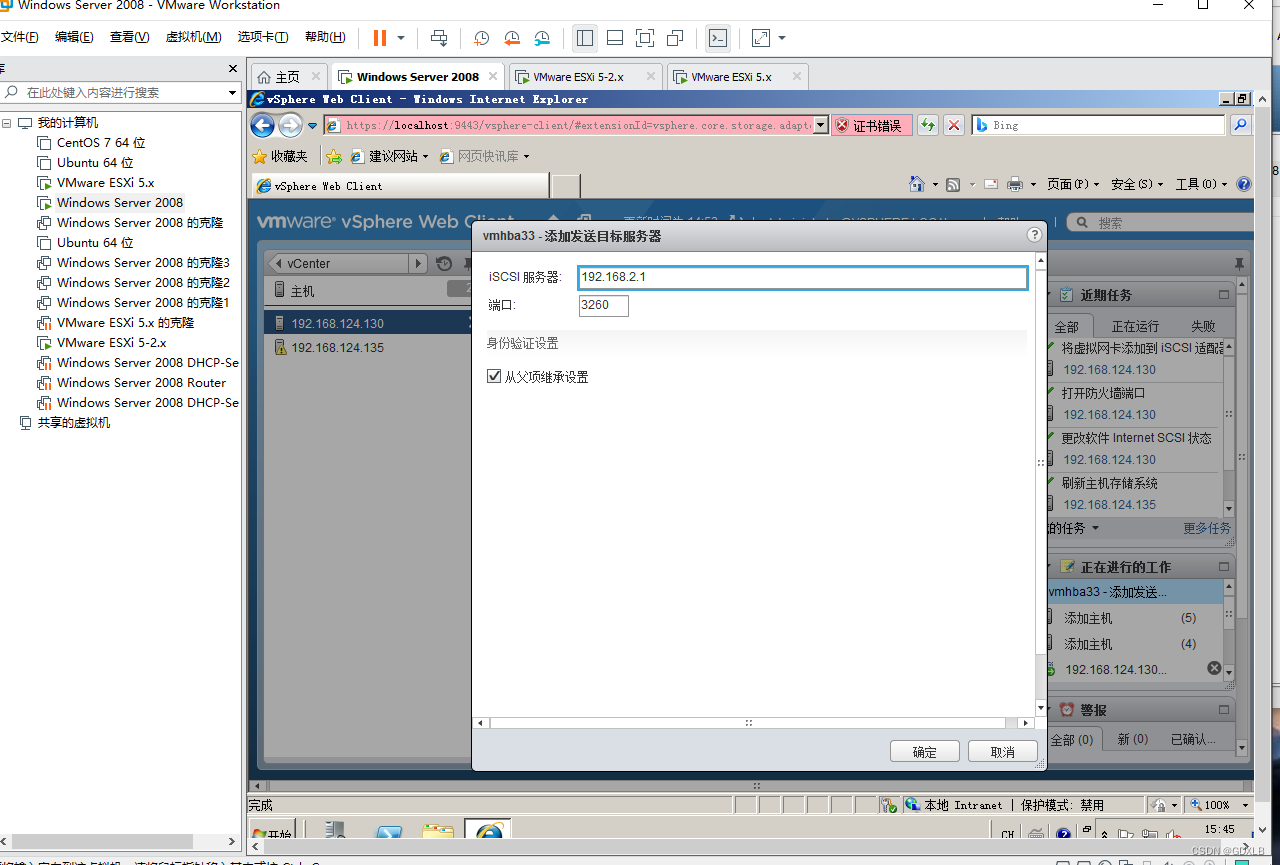1280x865 pixels.
Task: Select host 192.168.124.135 in vCenter list
Action: point(337,348)
